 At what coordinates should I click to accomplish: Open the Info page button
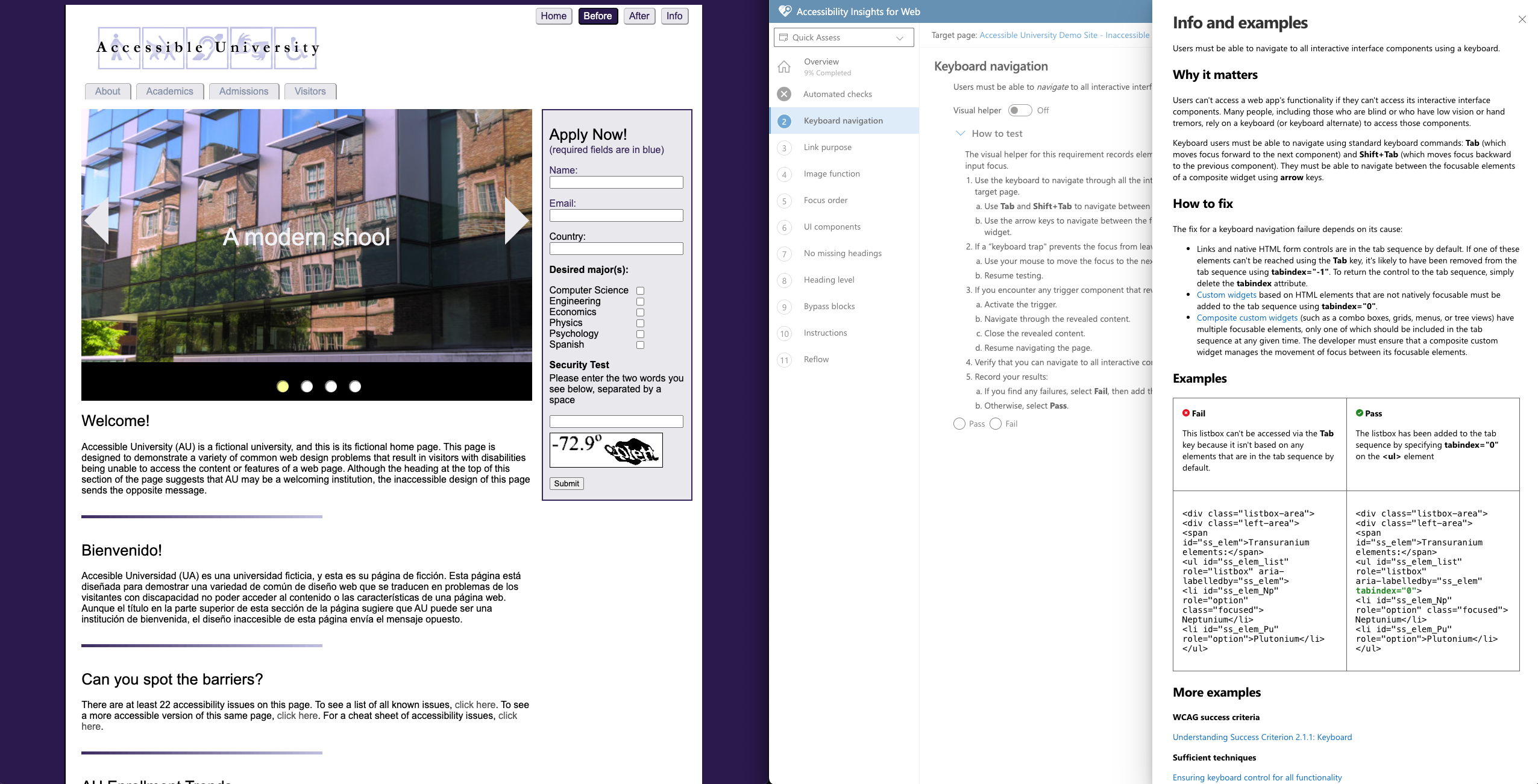click(674, 16)
